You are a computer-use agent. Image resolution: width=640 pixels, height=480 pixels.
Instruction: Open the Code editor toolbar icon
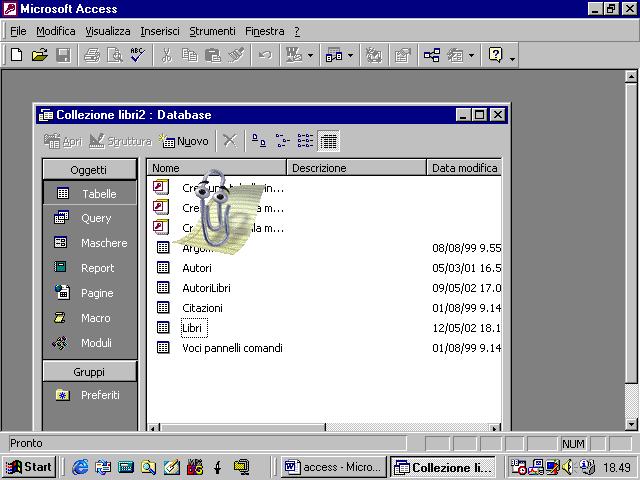[x=373, y=55]
